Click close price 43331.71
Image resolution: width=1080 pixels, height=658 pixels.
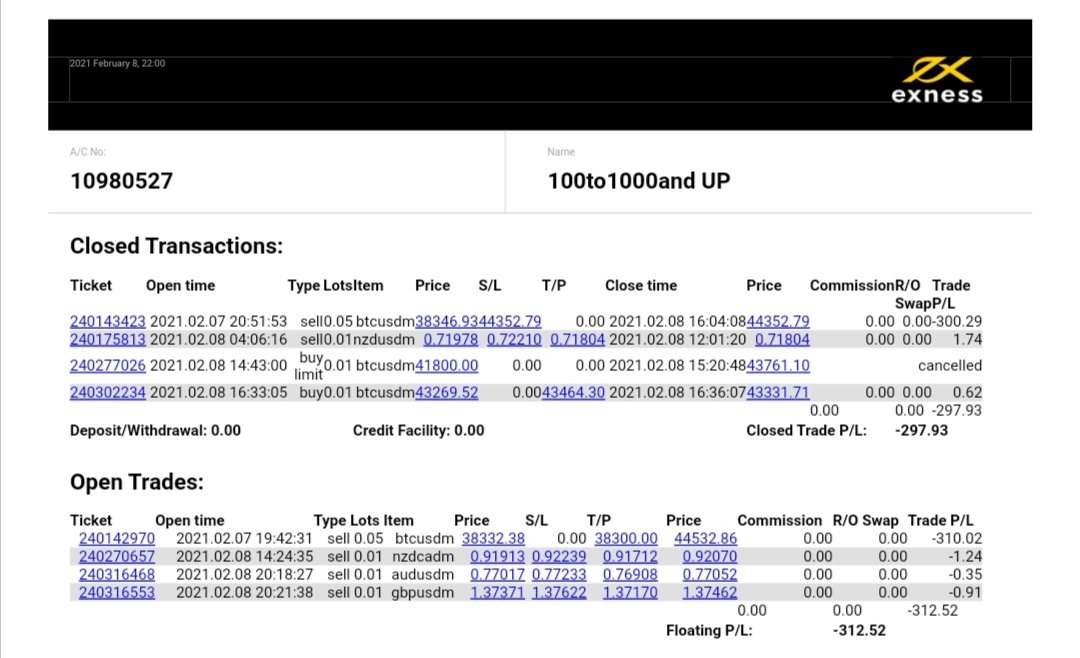[778, 392]
